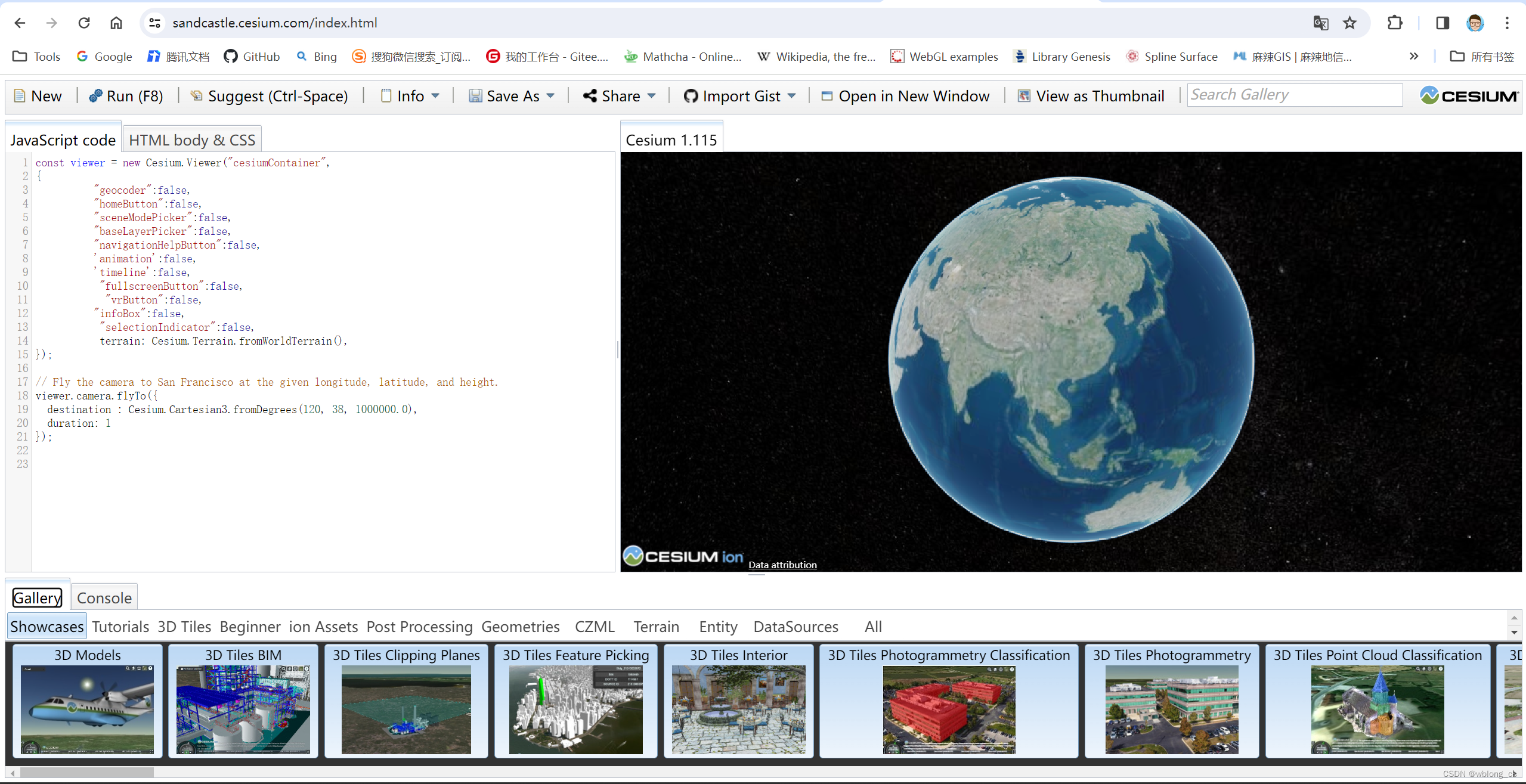Screen dimensions: 1526x784
Task: Click the Data attribution link
Action: pyautogui.click(x=782, y=565)
